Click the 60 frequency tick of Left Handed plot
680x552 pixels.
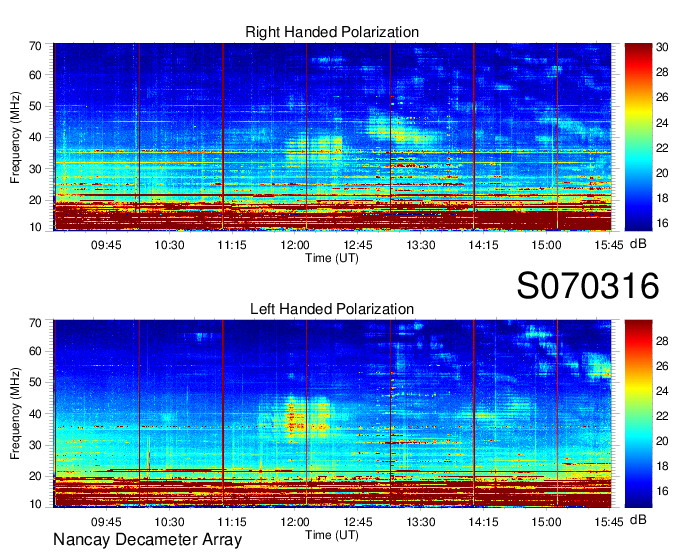point(35,351)
